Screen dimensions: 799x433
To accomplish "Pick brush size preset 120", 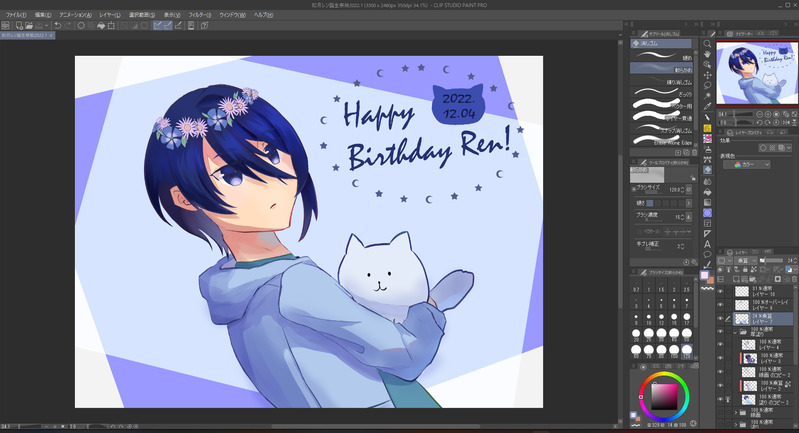I will 687,350.
